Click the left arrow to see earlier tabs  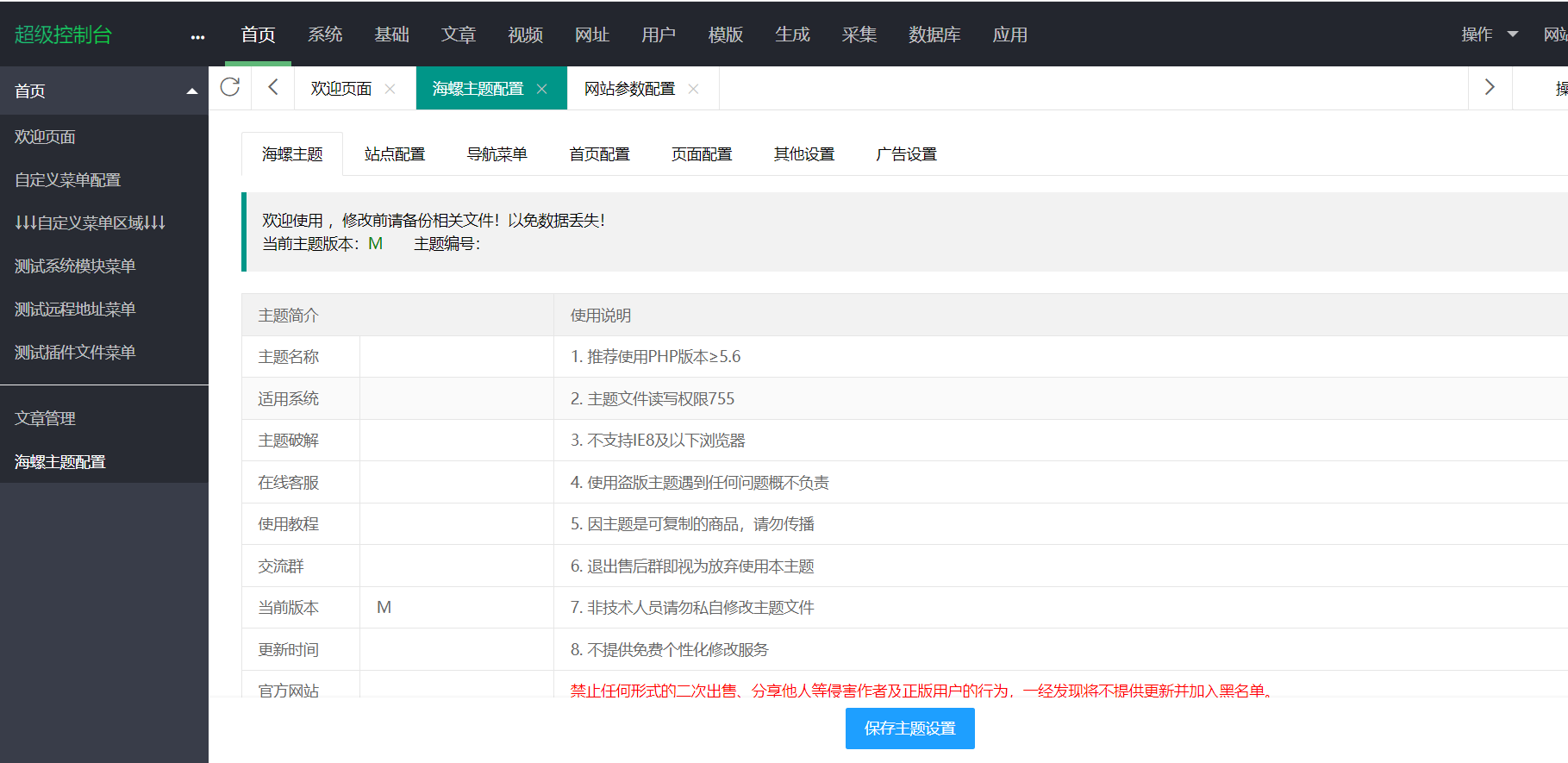pyautogui.click(x=273, y=87)
